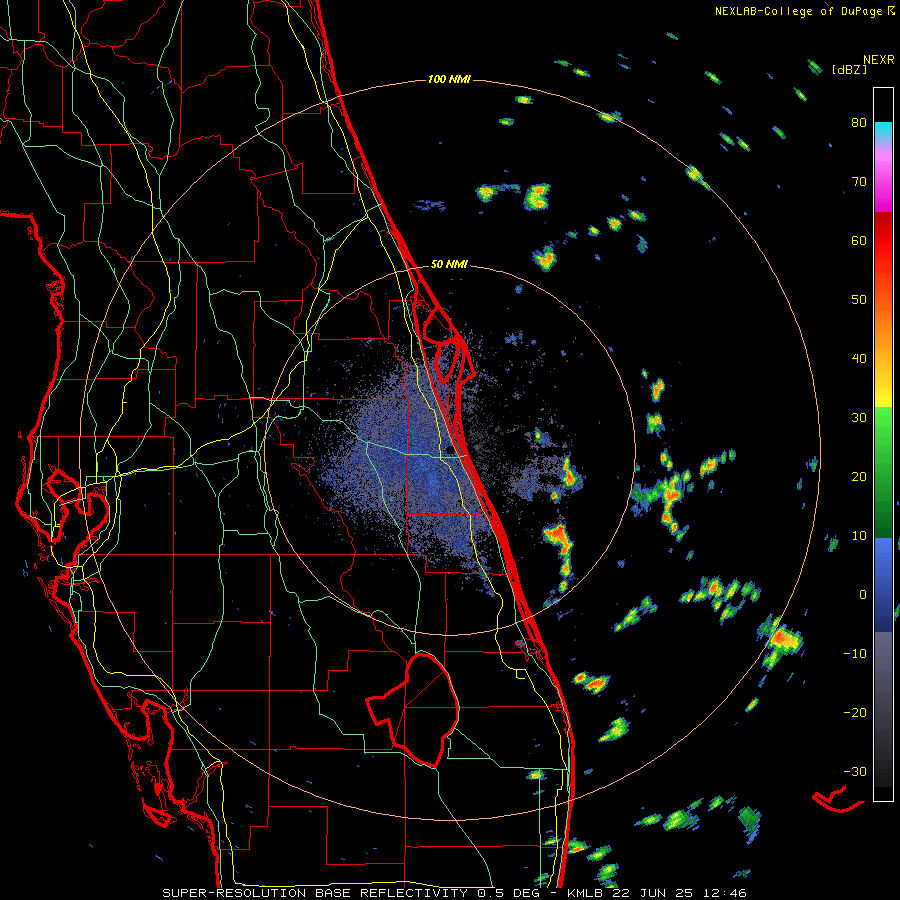This screenshot has height=900, width=900.
Task: Click the 60 value on the dBZ scale
Action: pyautogui.click(x=859, y=240)
